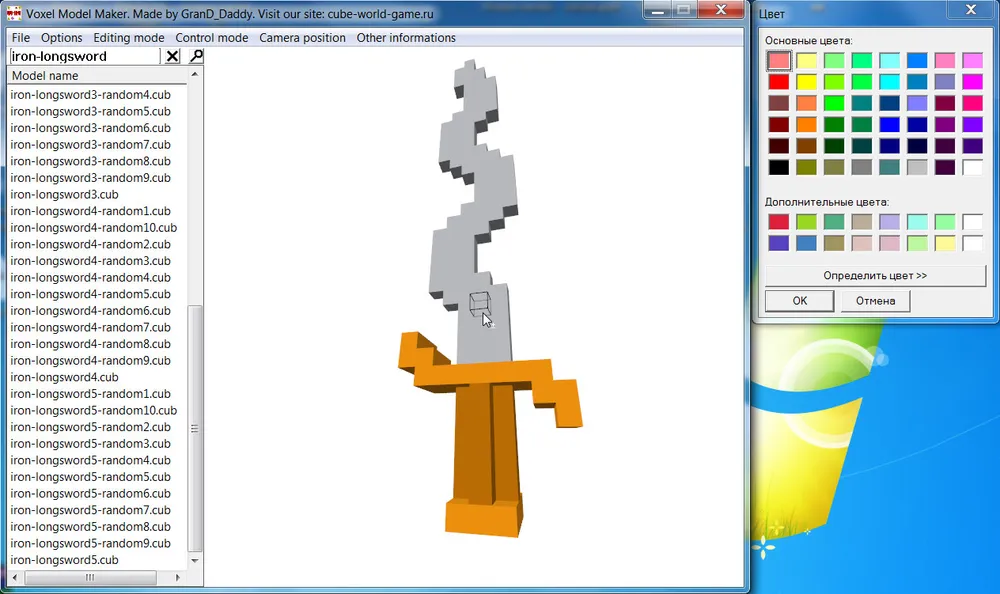Click the Отмена button

[875, 300]
